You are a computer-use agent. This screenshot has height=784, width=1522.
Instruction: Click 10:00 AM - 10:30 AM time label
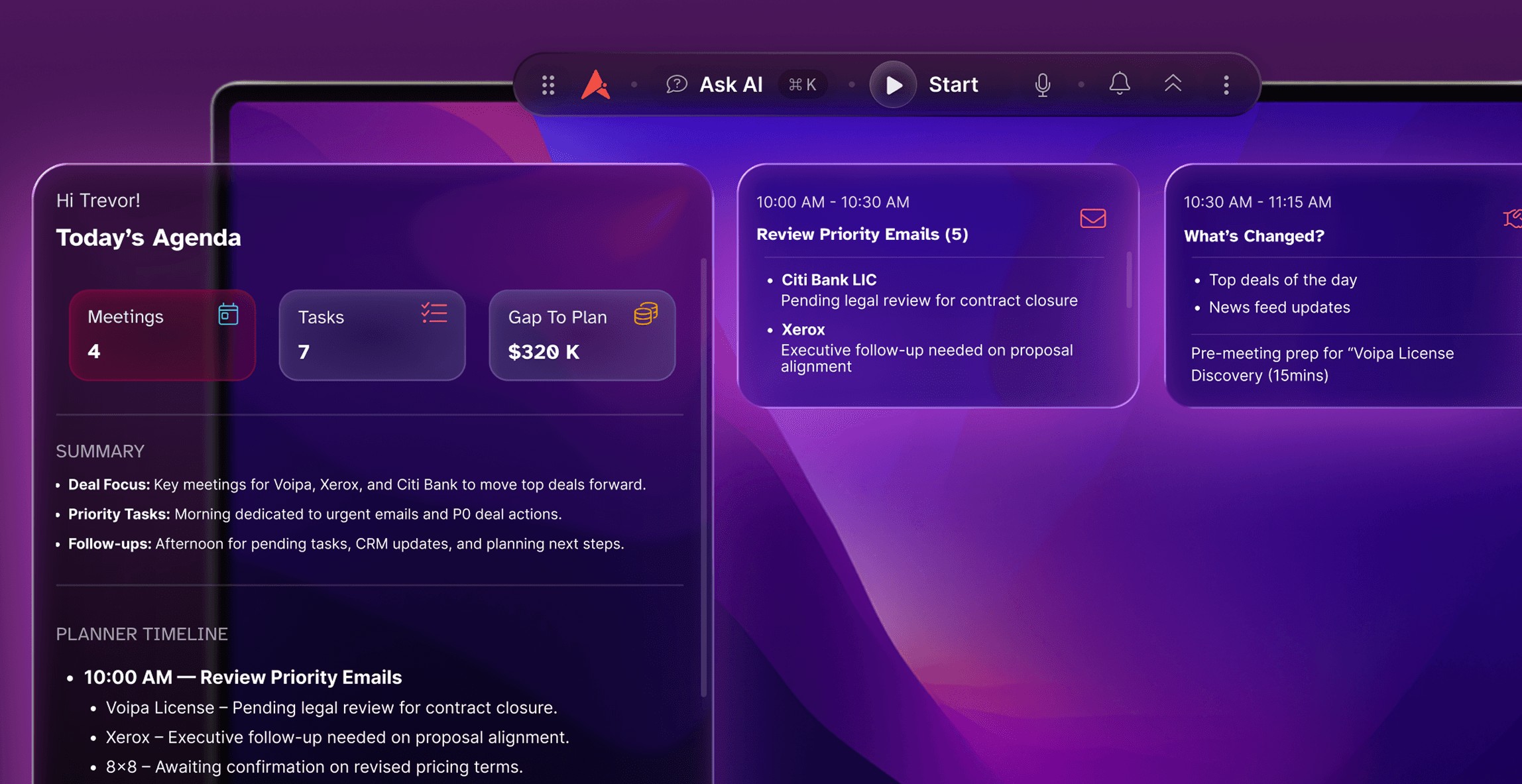[x=833, y=202]
